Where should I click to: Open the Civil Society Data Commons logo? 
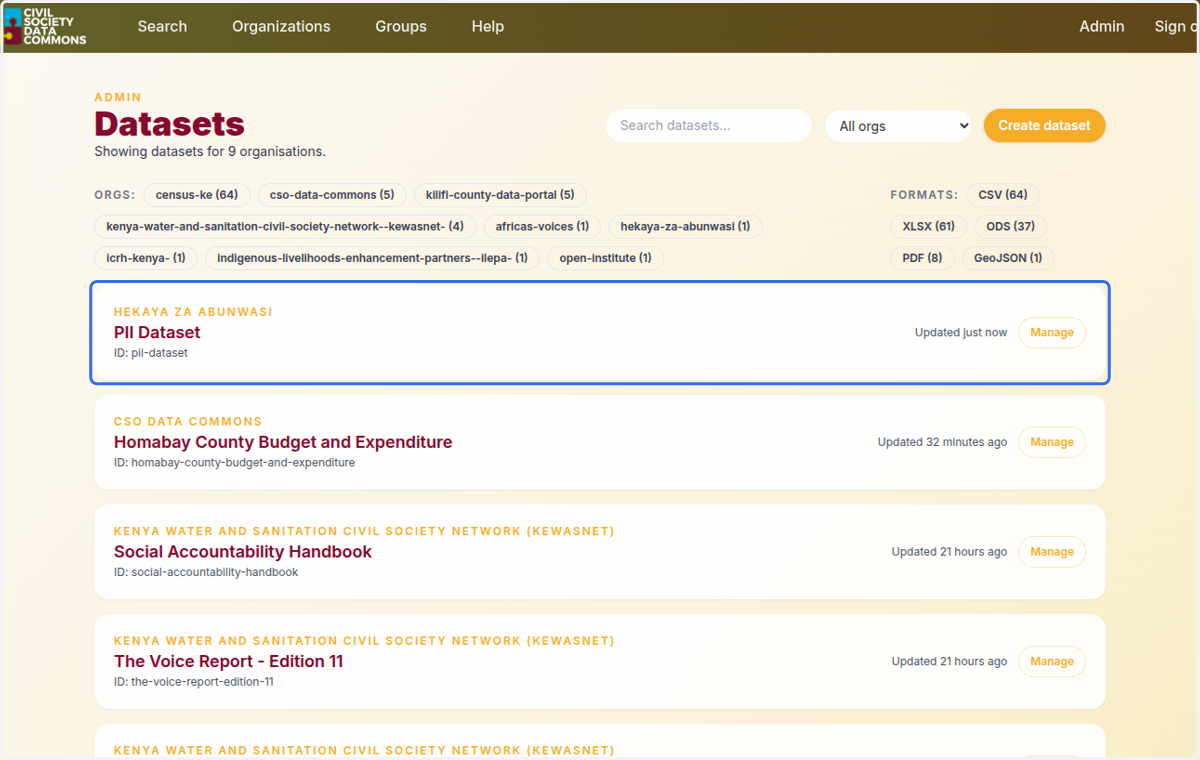46,27
